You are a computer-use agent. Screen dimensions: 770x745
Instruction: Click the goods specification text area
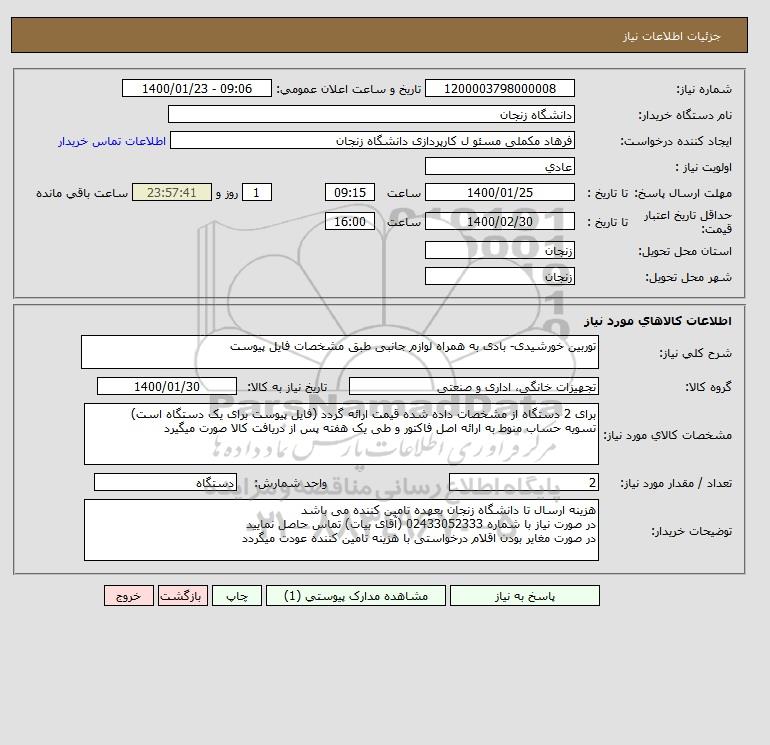(341, 434)
